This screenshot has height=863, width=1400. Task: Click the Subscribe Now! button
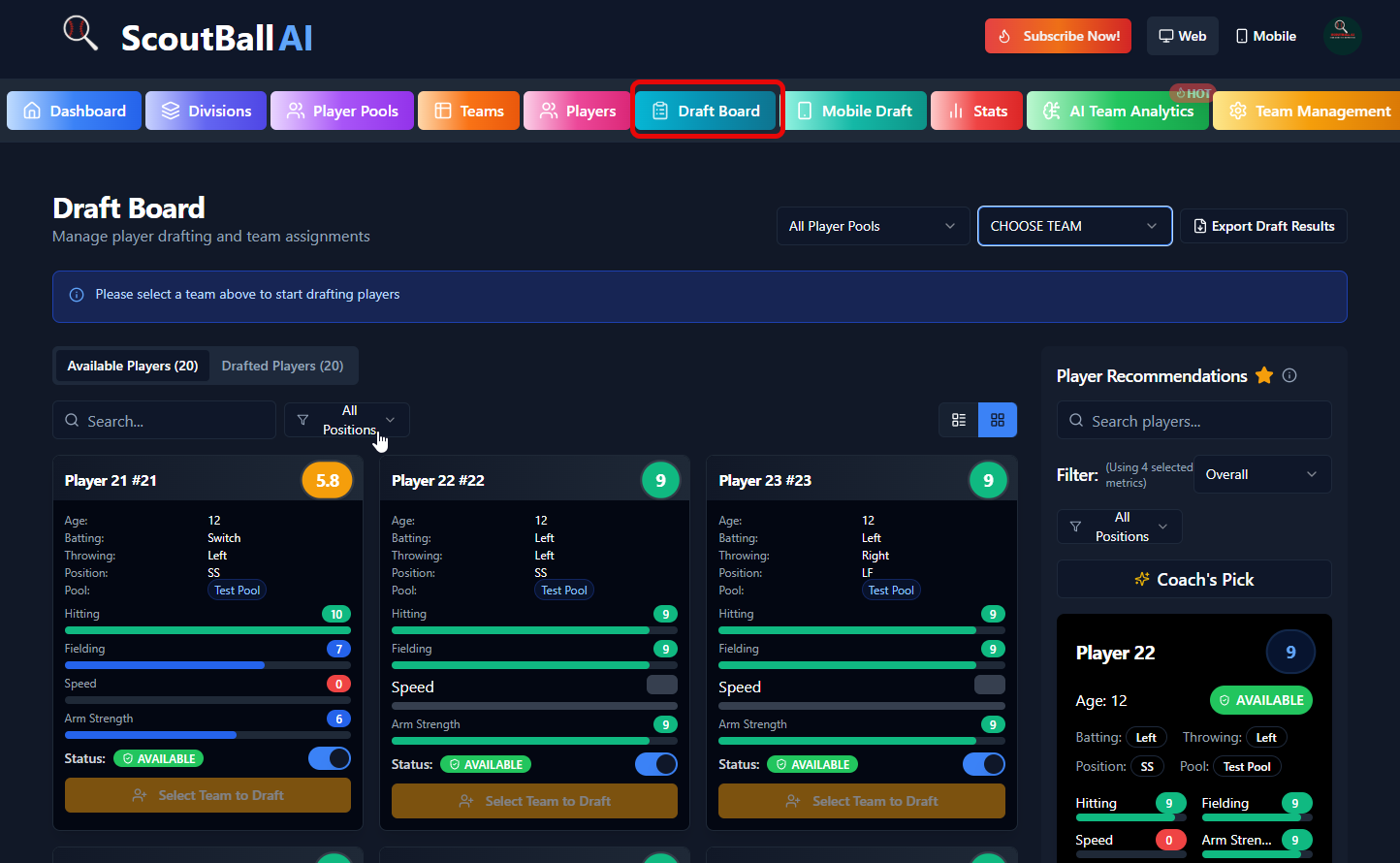(1058, 36)
